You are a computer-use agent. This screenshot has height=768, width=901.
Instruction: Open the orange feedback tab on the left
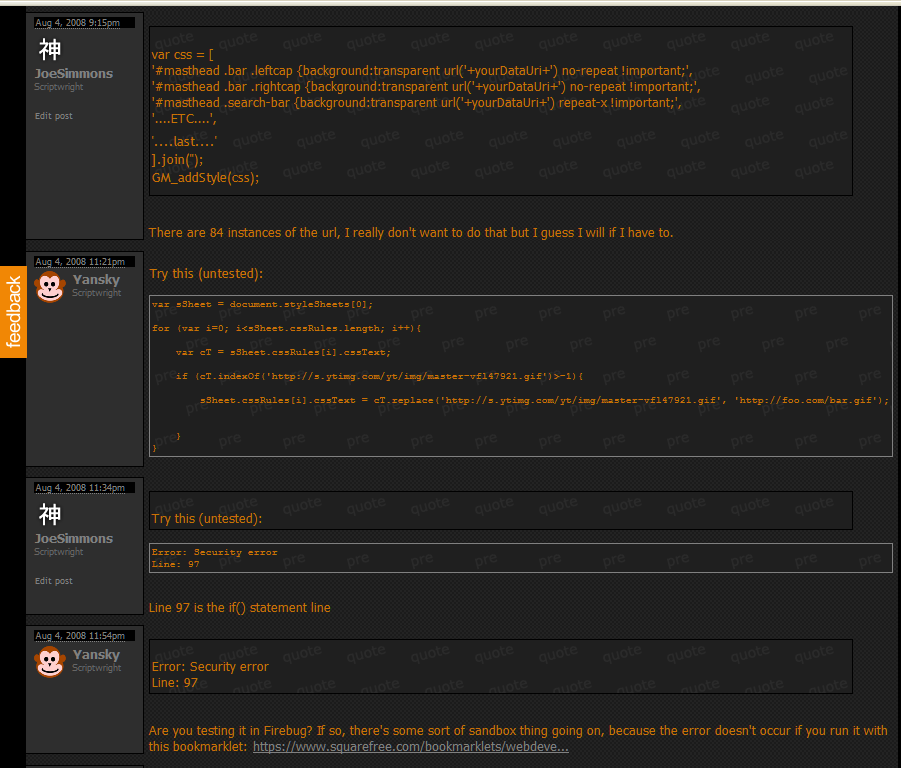pos(13,308)
